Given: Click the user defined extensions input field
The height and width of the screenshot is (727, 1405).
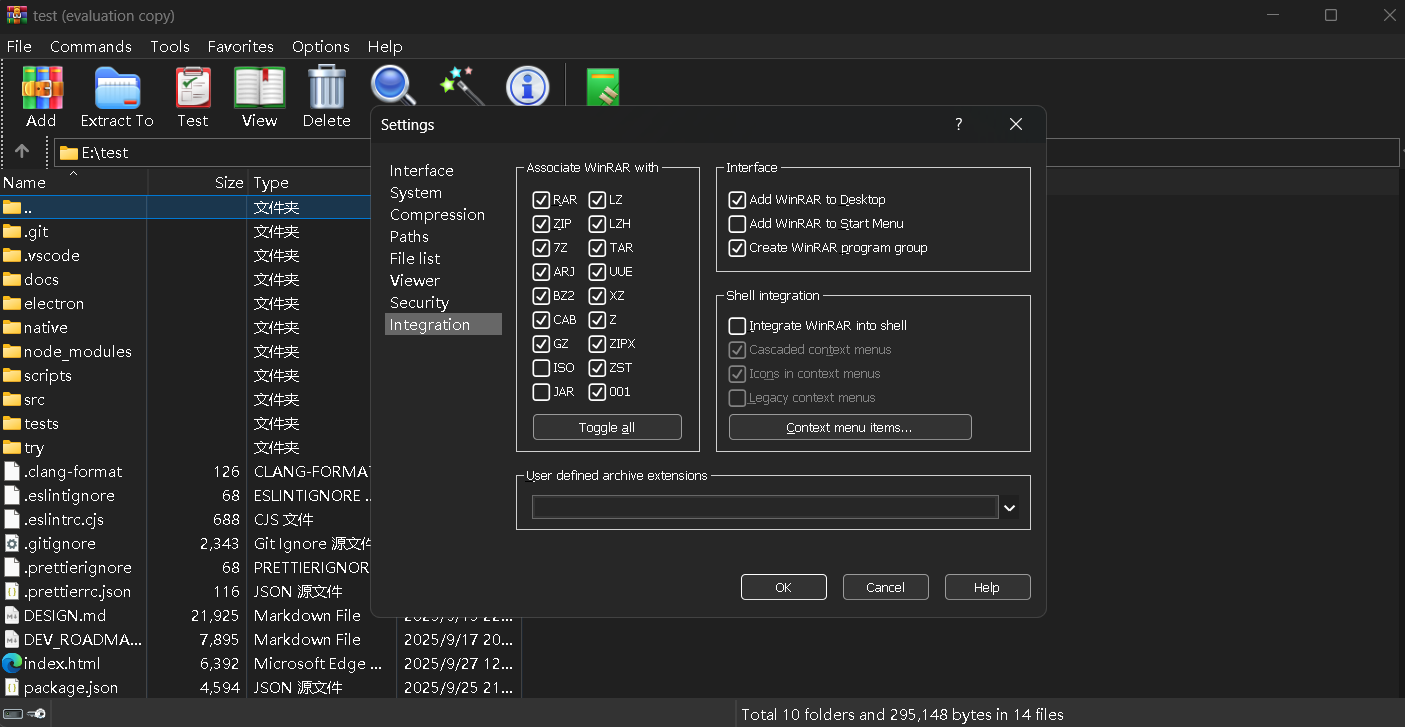Looking at the screenshot, I should click(x=764, y=508).
